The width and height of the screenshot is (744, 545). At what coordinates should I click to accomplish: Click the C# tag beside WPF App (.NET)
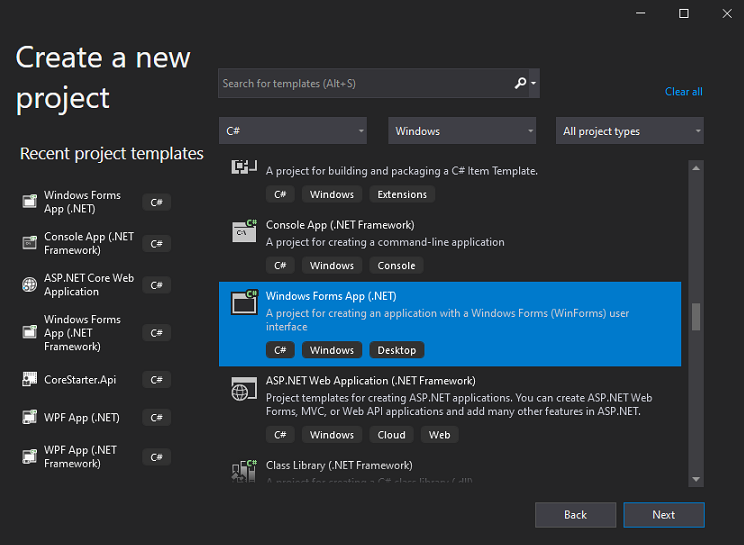click(157, 417)
